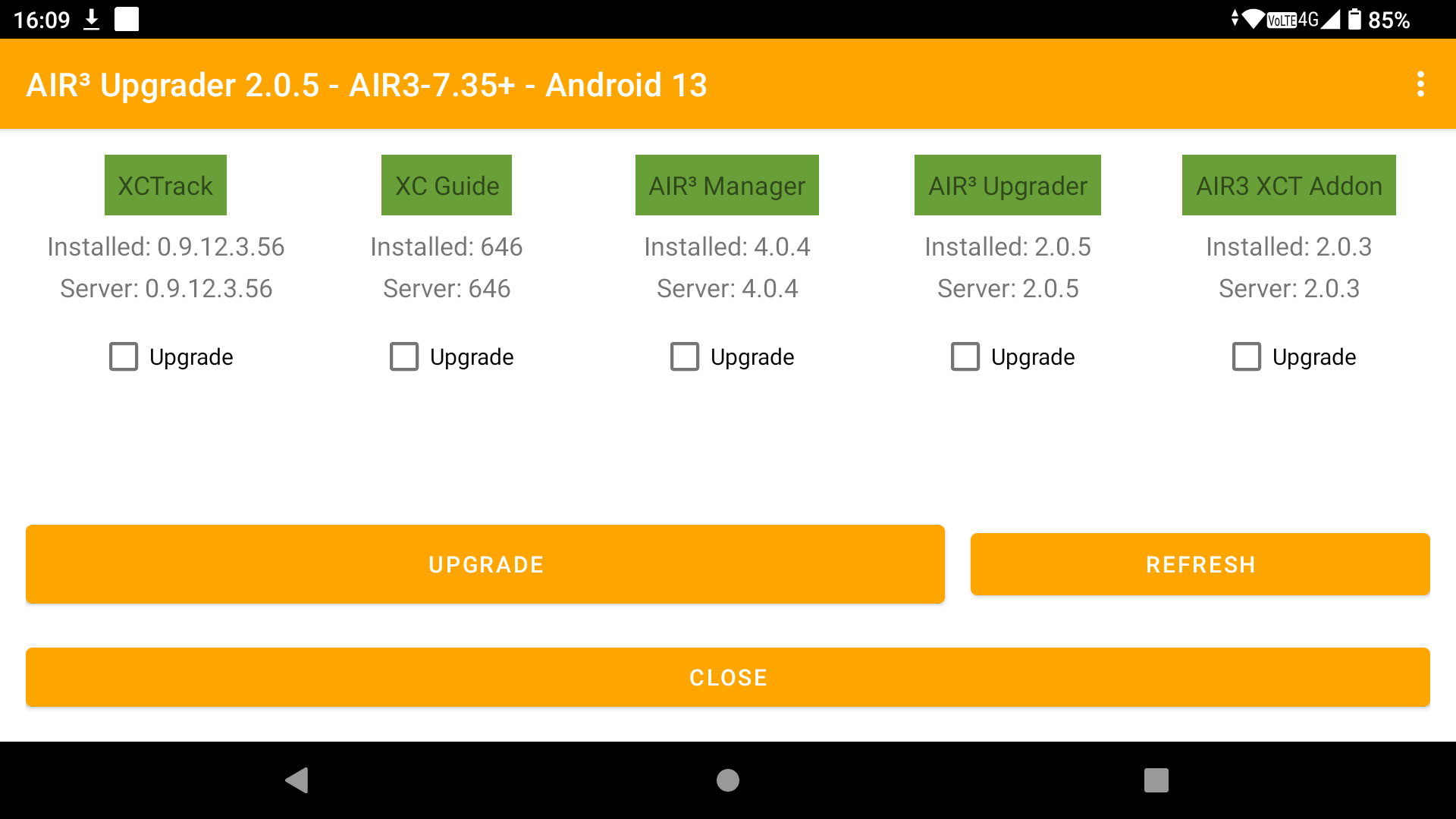Tap the Android home circle icon
The image size is (1456, 819).
tap(727, 780)
